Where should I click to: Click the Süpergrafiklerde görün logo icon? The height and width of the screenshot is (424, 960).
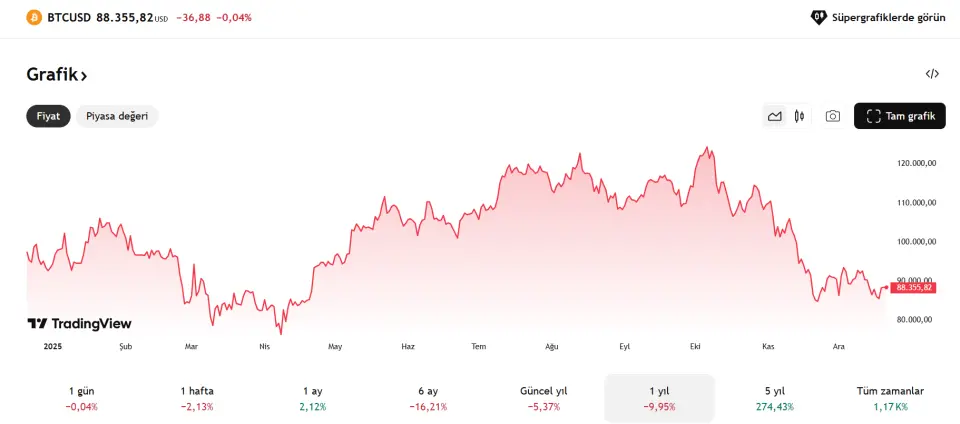coord(819,17)
